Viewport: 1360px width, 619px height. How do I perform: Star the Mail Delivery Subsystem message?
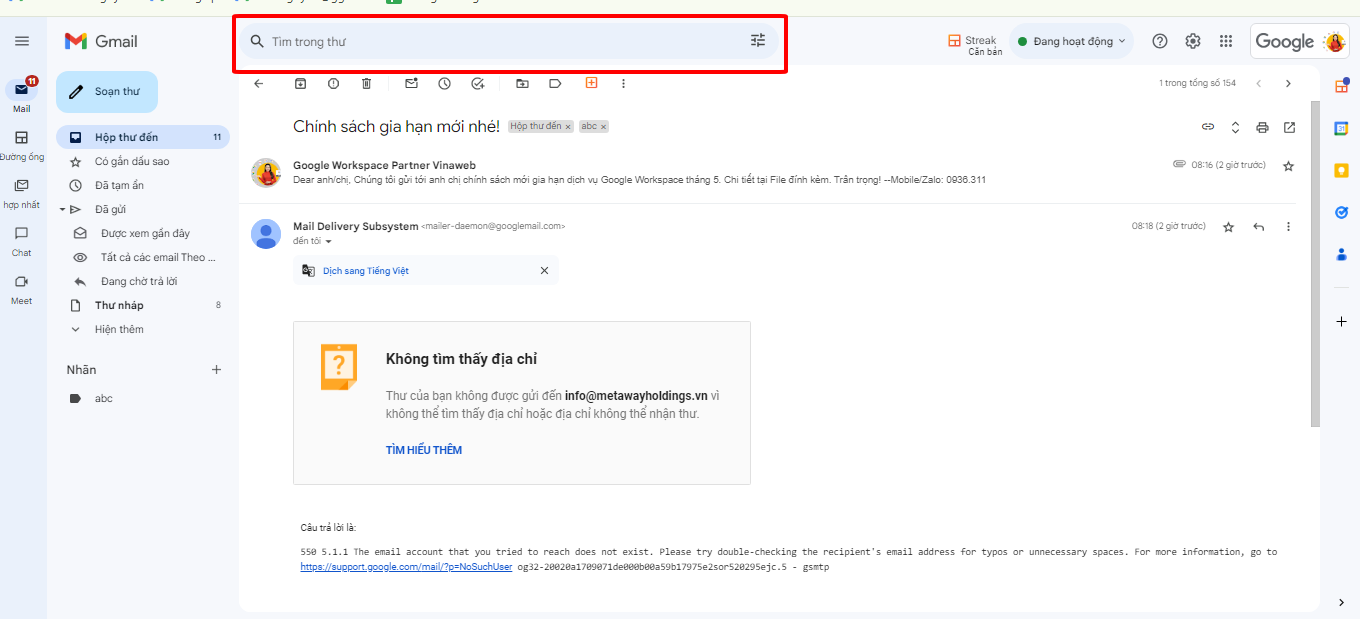(x=1228, y=227)
